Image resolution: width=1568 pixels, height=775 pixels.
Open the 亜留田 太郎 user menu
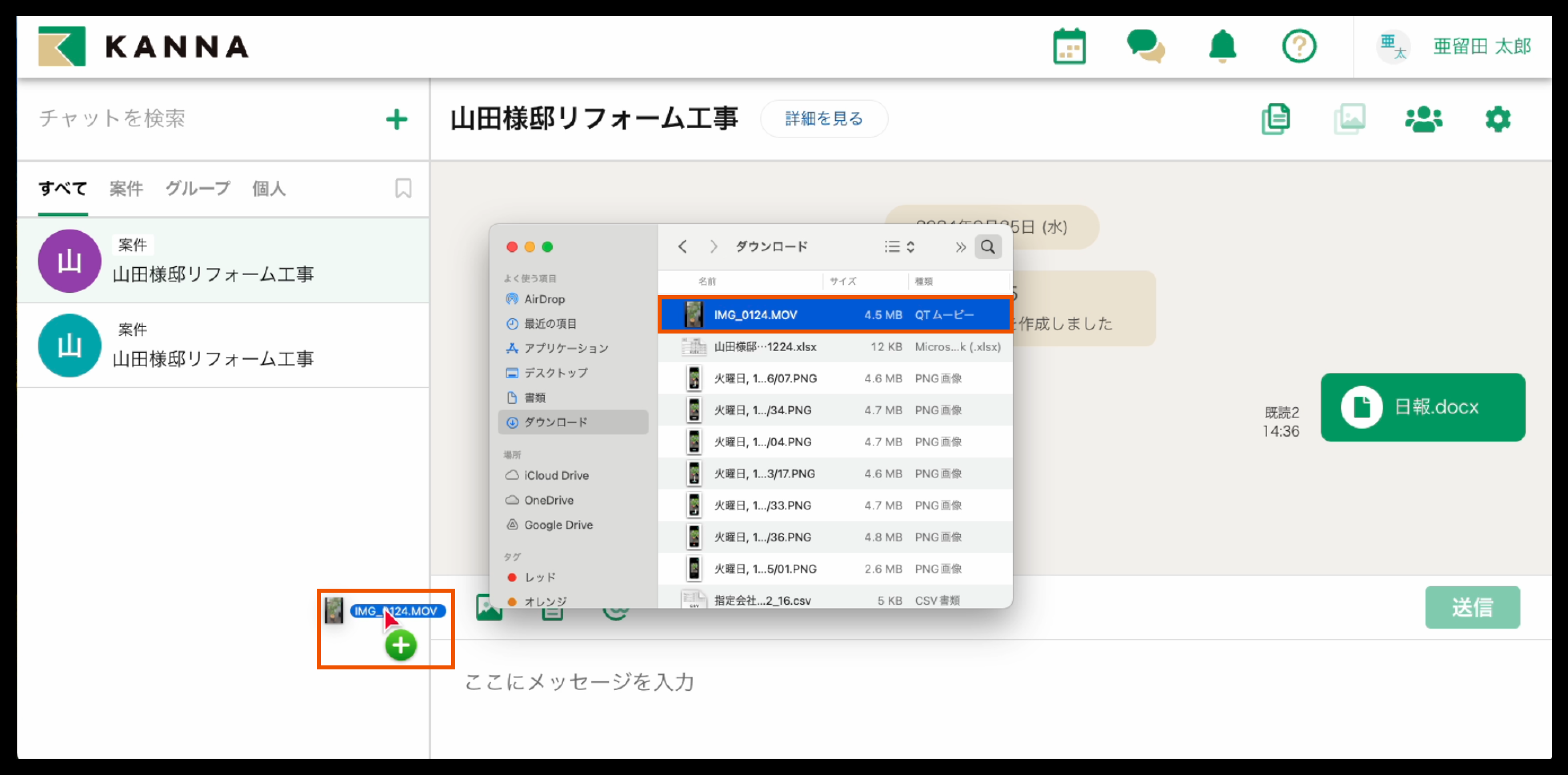(1481, 47)
